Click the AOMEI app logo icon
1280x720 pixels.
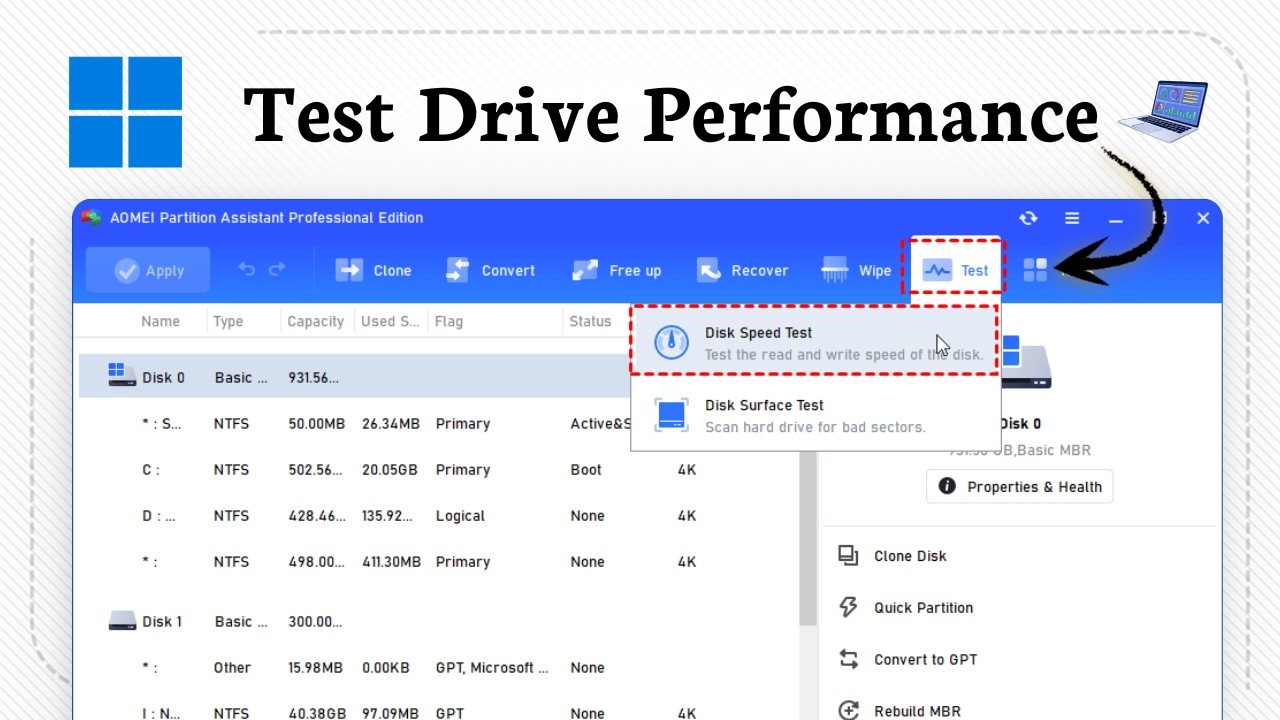(x=92, y=217)
